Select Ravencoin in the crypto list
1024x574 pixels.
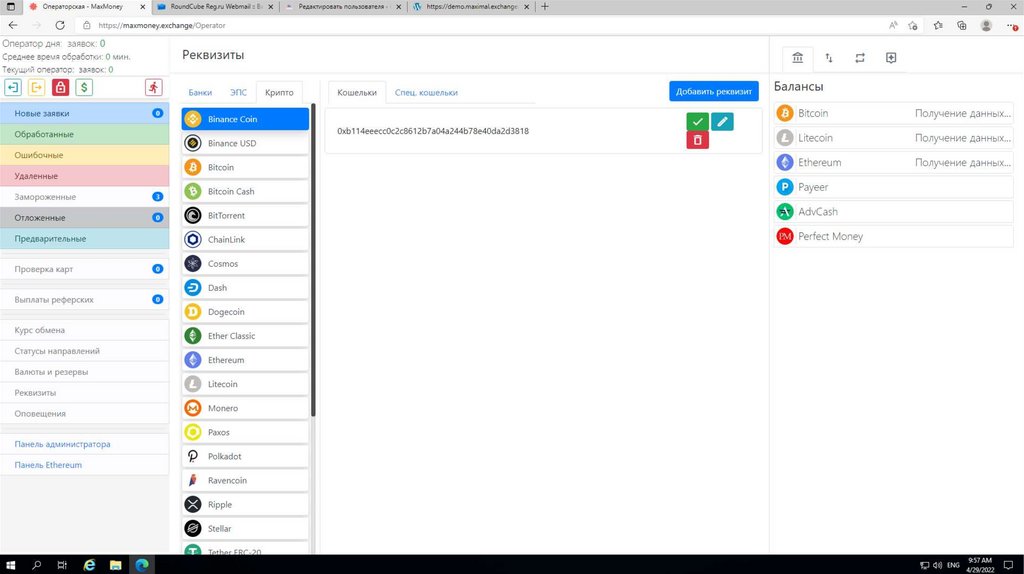[245, 481]
